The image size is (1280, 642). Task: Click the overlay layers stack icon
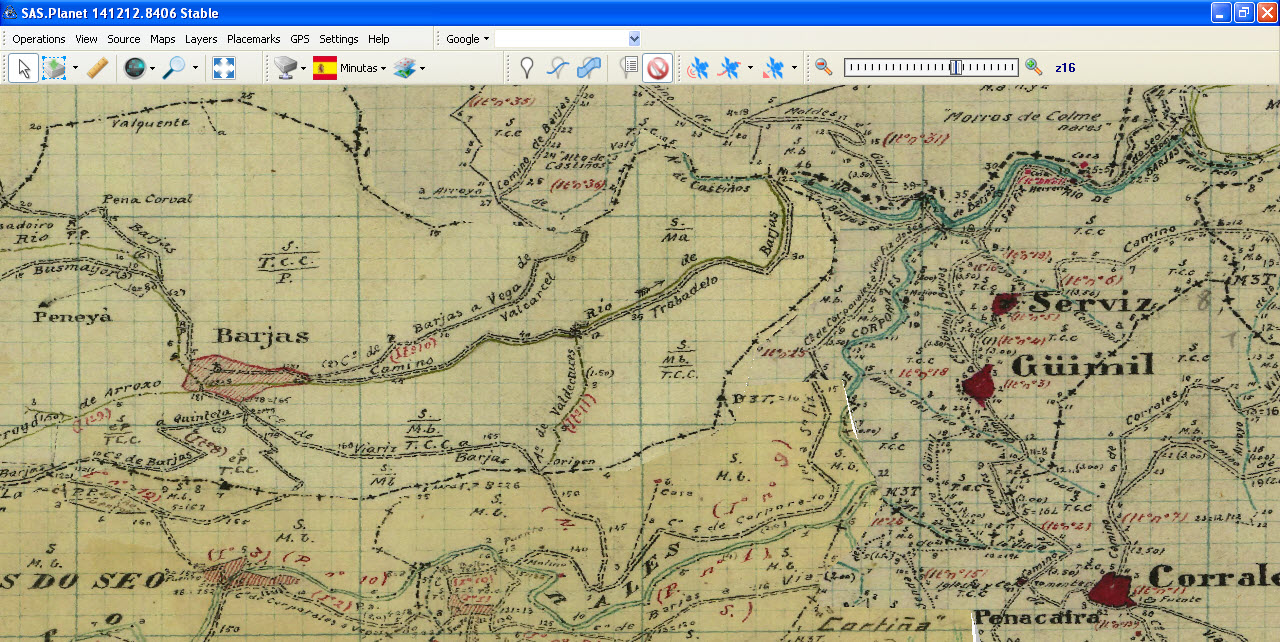point(405,68)
